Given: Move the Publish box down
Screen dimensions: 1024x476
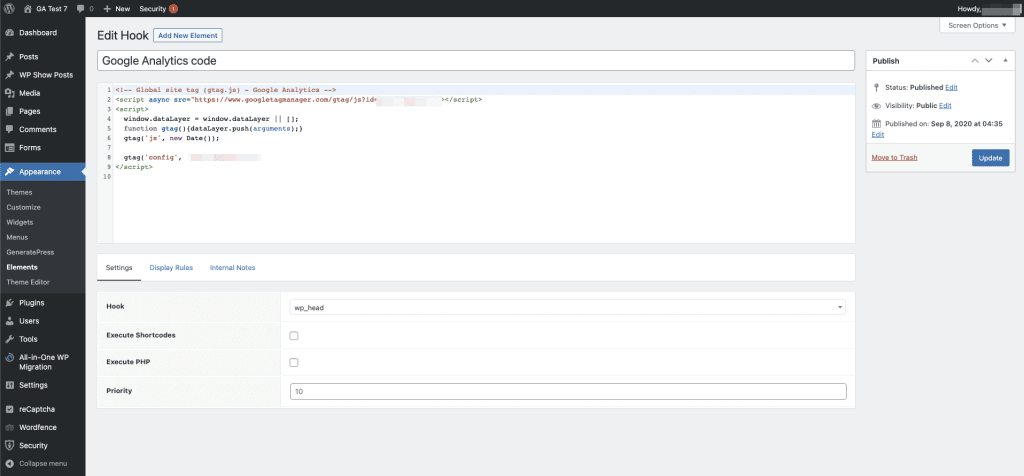Looking at the screenshot, I should (x=989, y=61).
